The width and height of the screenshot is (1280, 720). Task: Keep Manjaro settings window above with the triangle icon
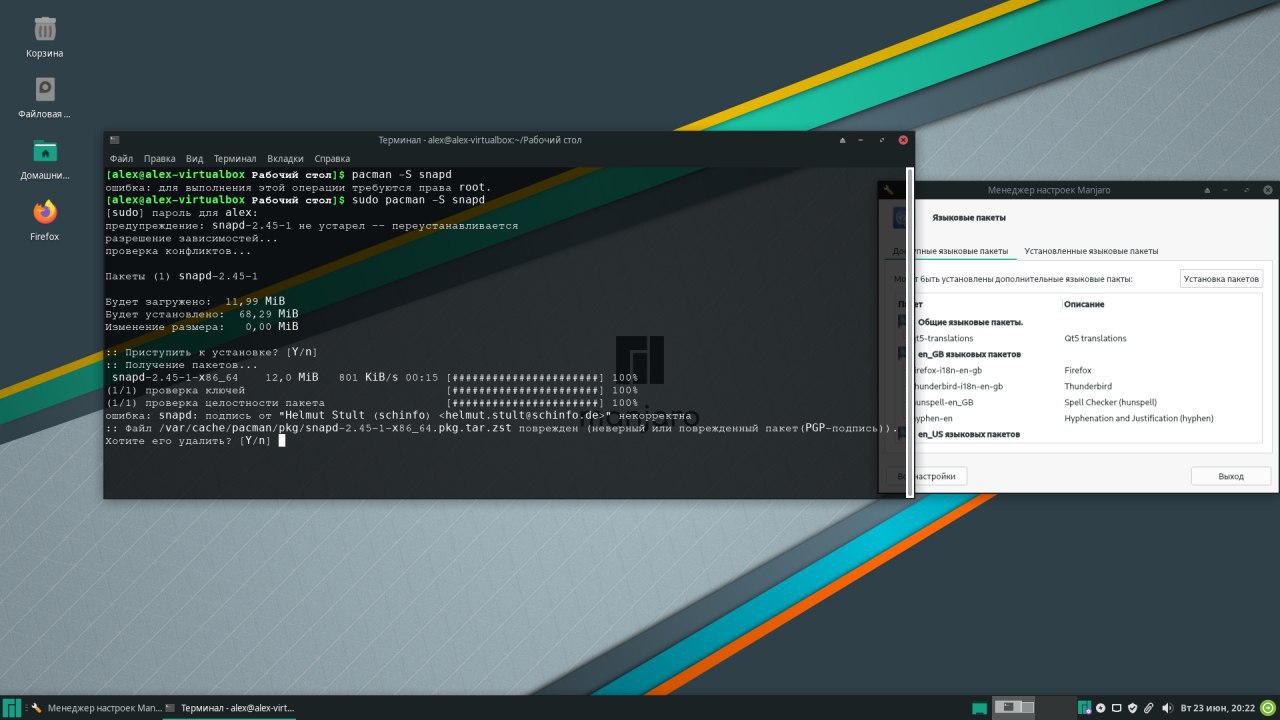pos(1207,190)
